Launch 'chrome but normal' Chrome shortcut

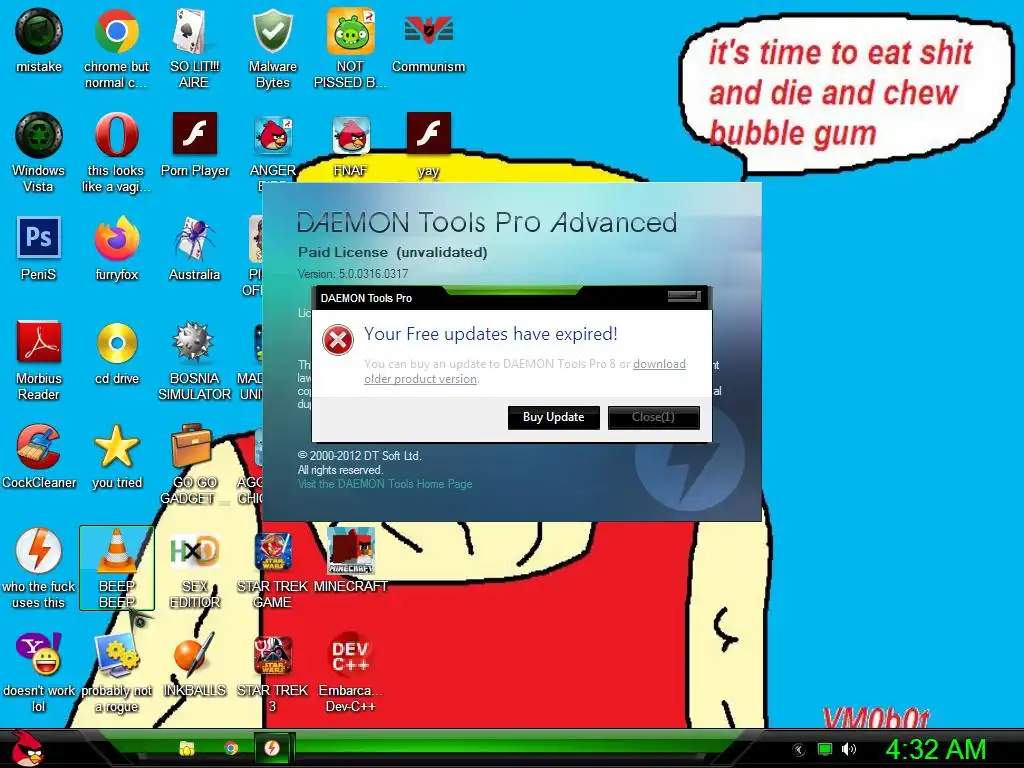[116, 31]
